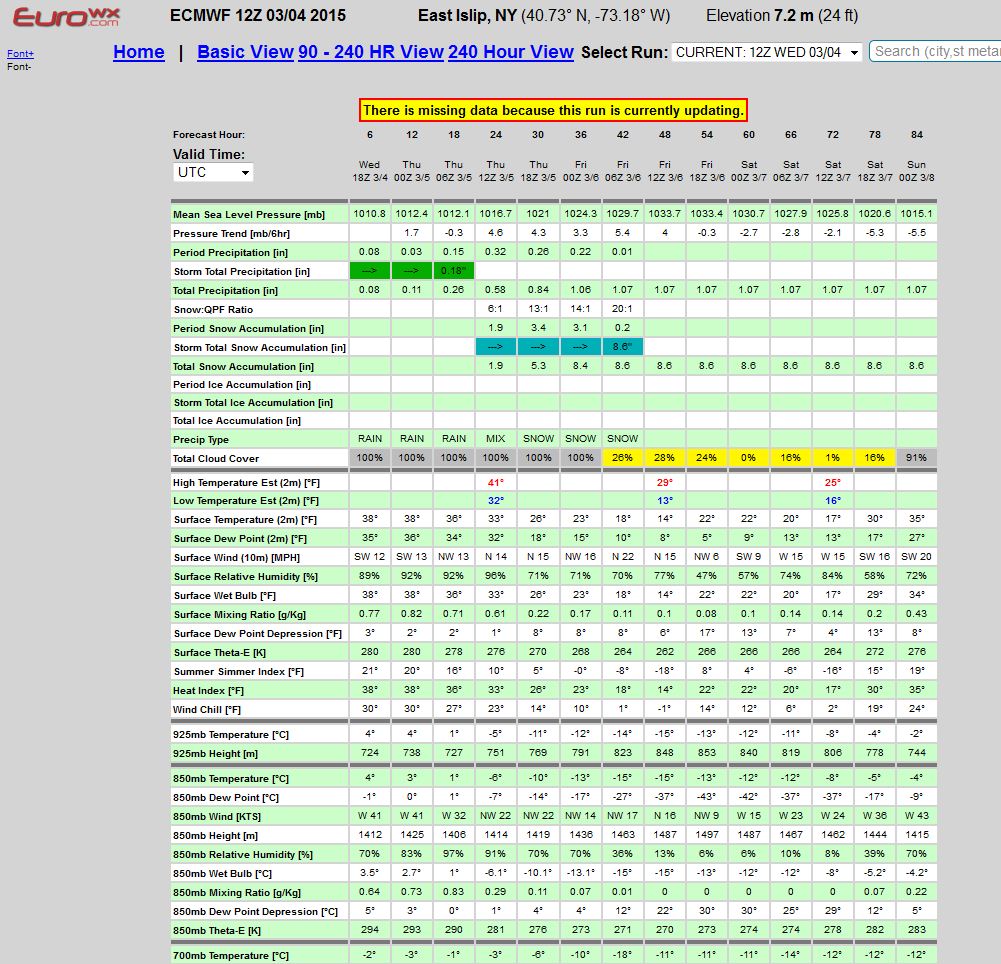Click the green 0.18" storm total cell
This screenshot has height=964, width=1001.
click(x=454, y=271)
